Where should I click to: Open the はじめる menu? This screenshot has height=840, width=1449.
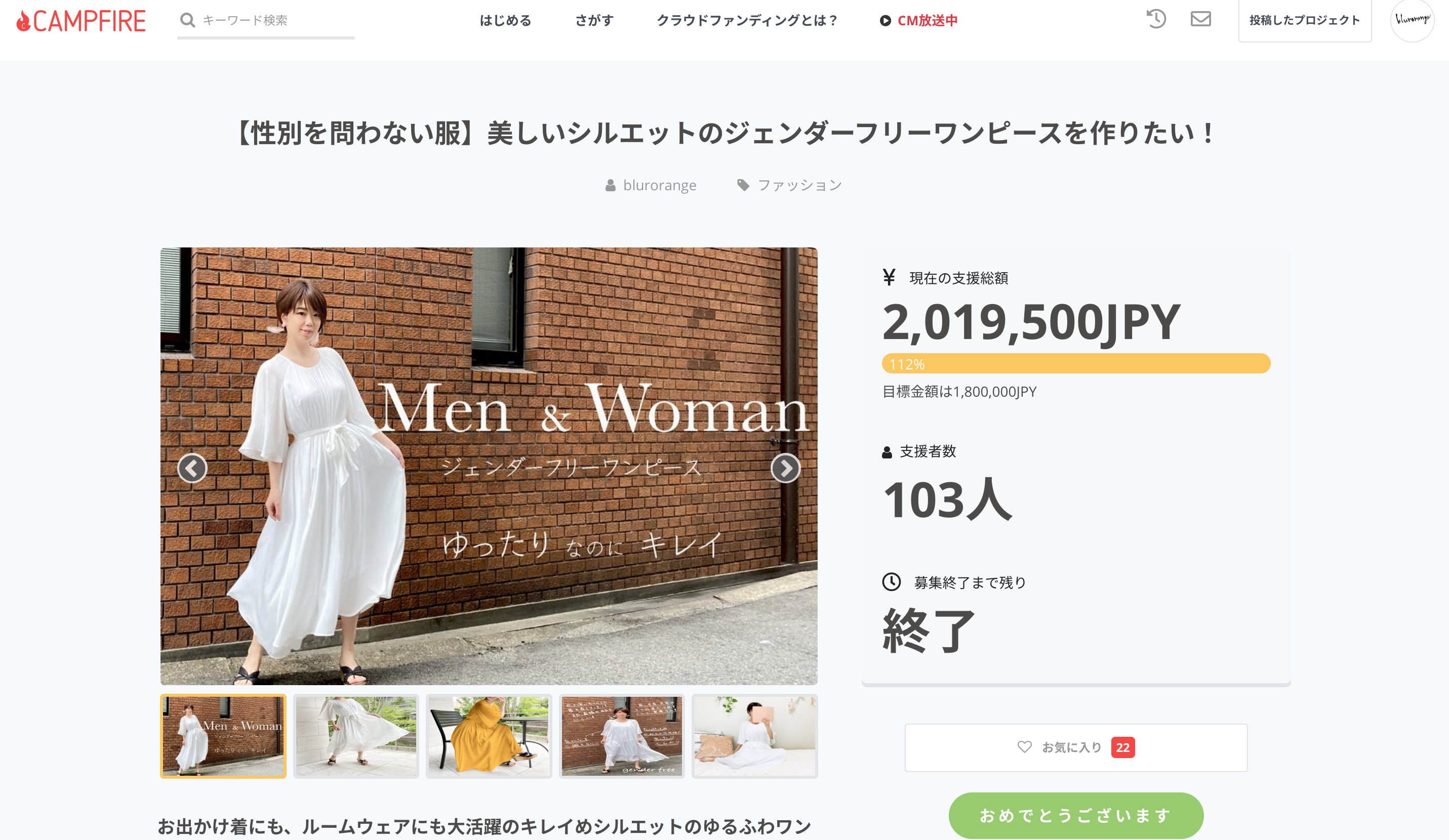[x=505, y=21]
